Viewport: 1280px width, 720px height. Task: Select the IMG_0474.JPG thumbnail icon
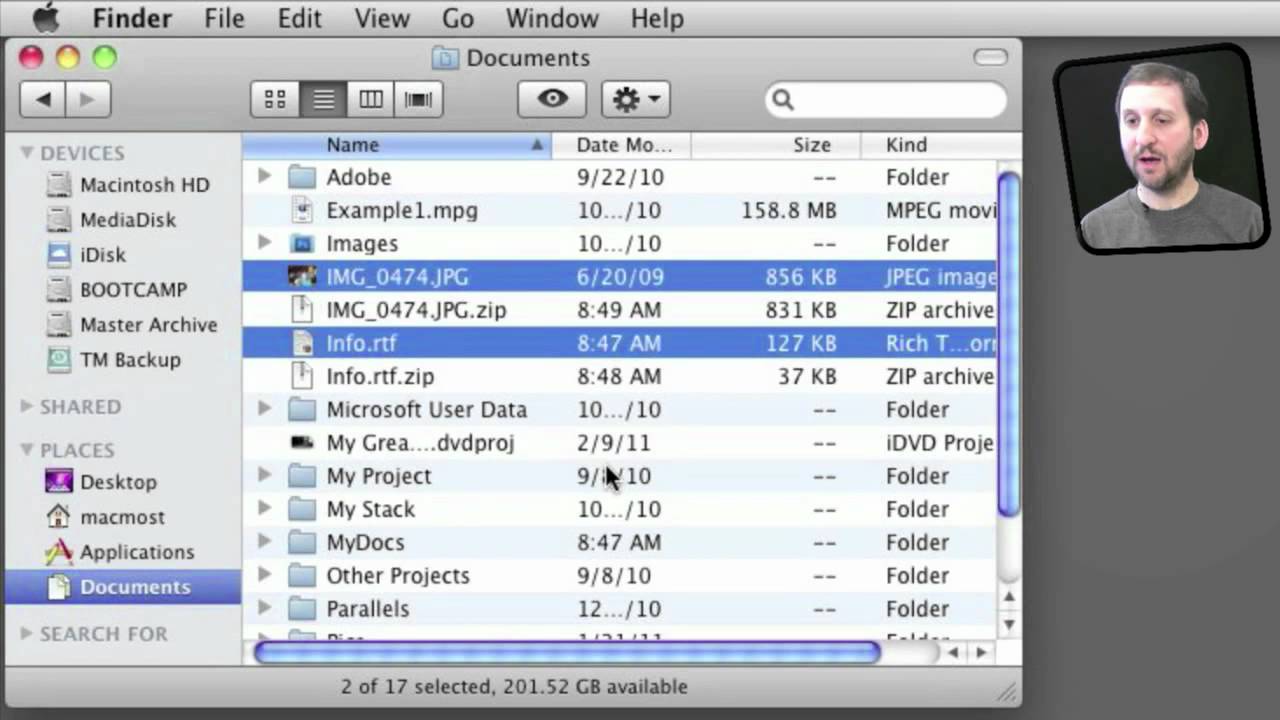pos(301,277)
